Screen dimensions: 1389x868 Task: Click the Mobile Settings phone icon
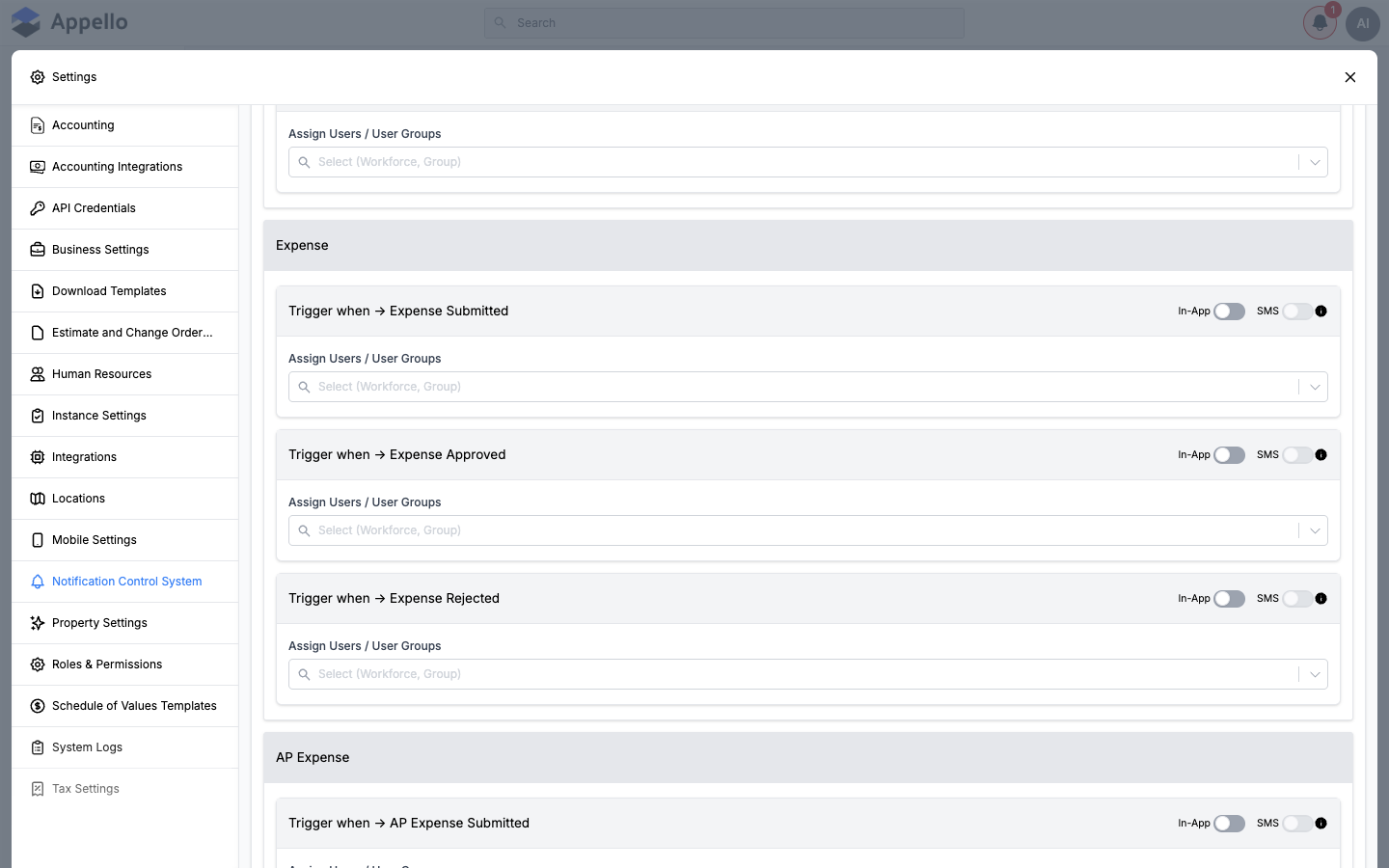pos(38,540)
